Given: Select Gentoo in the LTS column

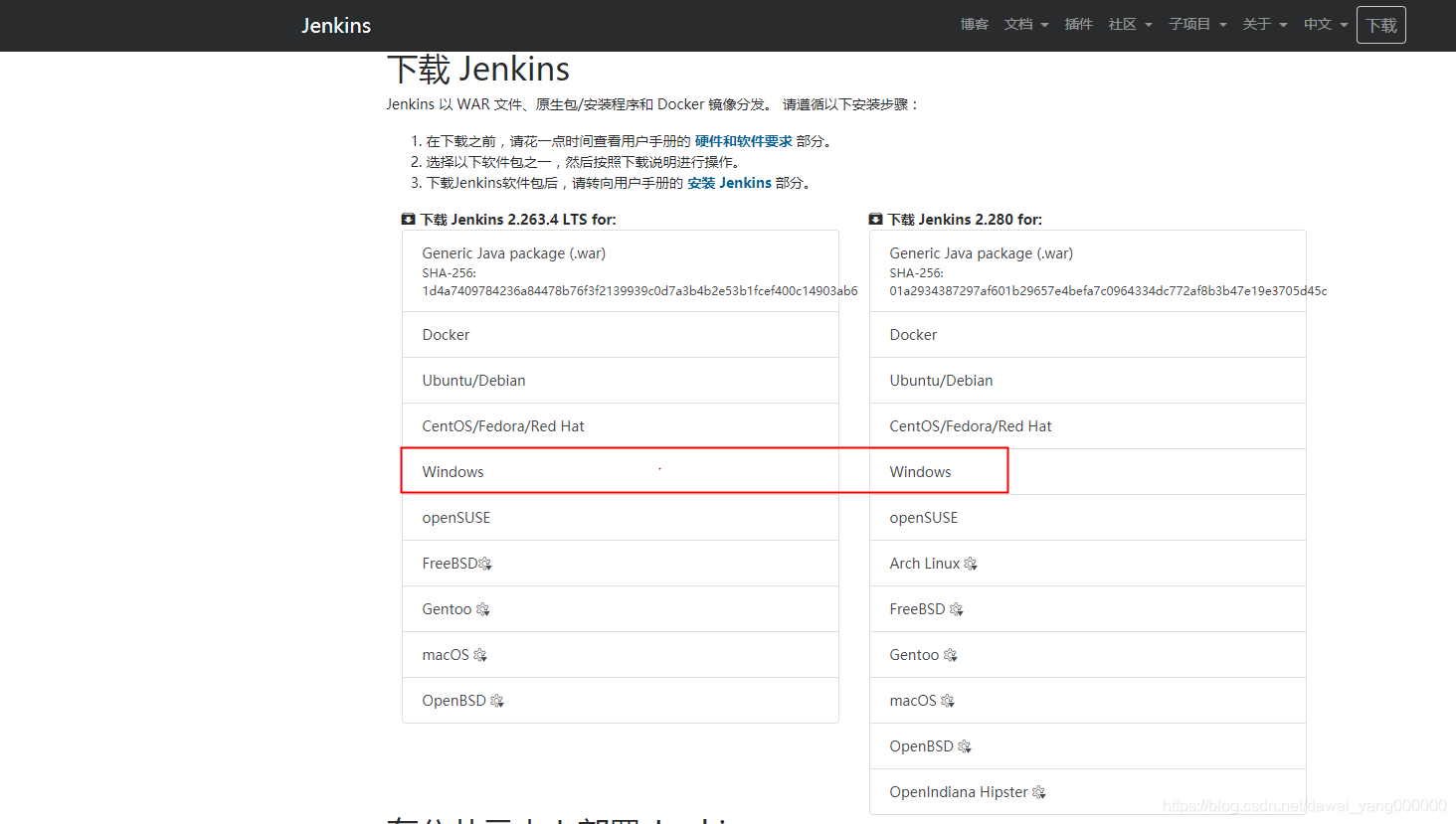Looking at the screenshot, I should [621, 609].
